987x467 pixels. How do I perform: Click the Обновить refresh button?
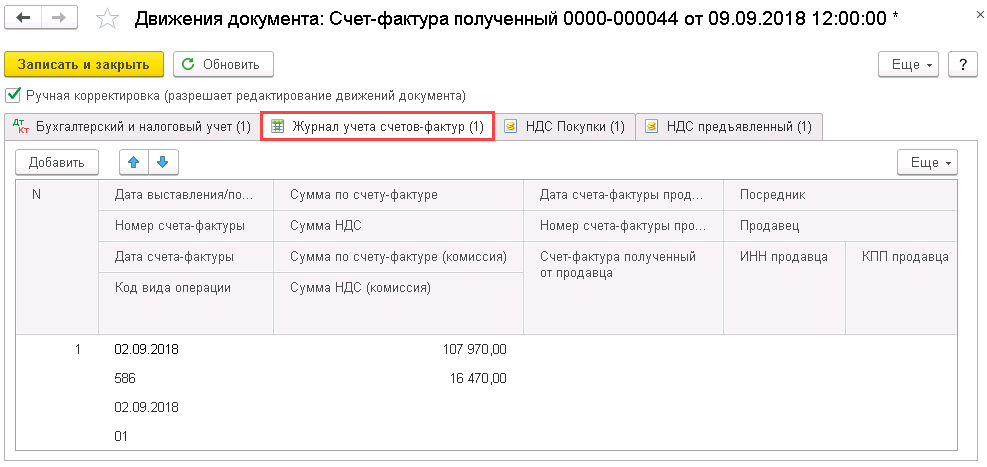point(223,64)
